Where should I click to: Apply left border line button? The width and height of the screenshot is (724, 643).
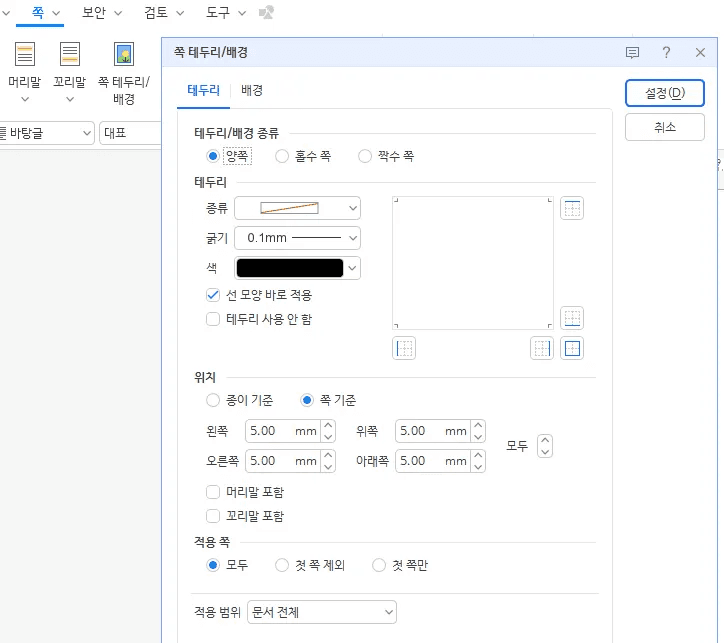click(404, 349)
